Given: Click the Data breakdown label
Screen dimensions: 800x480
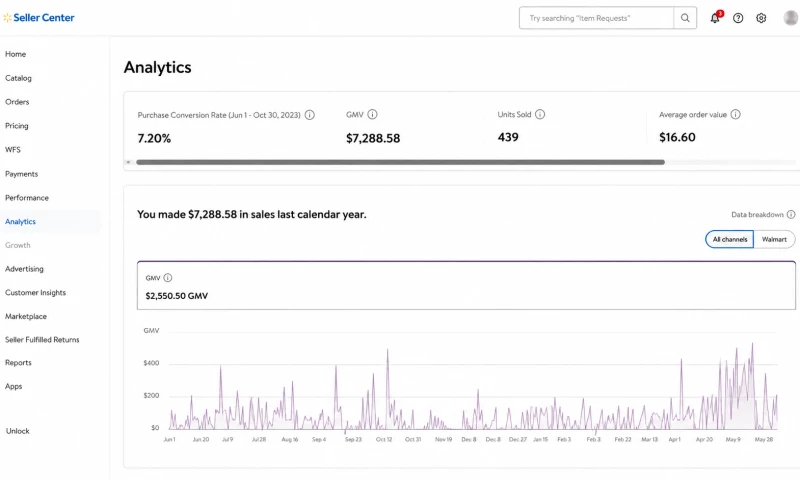Looking at the screenshot, I should [757, 215].
